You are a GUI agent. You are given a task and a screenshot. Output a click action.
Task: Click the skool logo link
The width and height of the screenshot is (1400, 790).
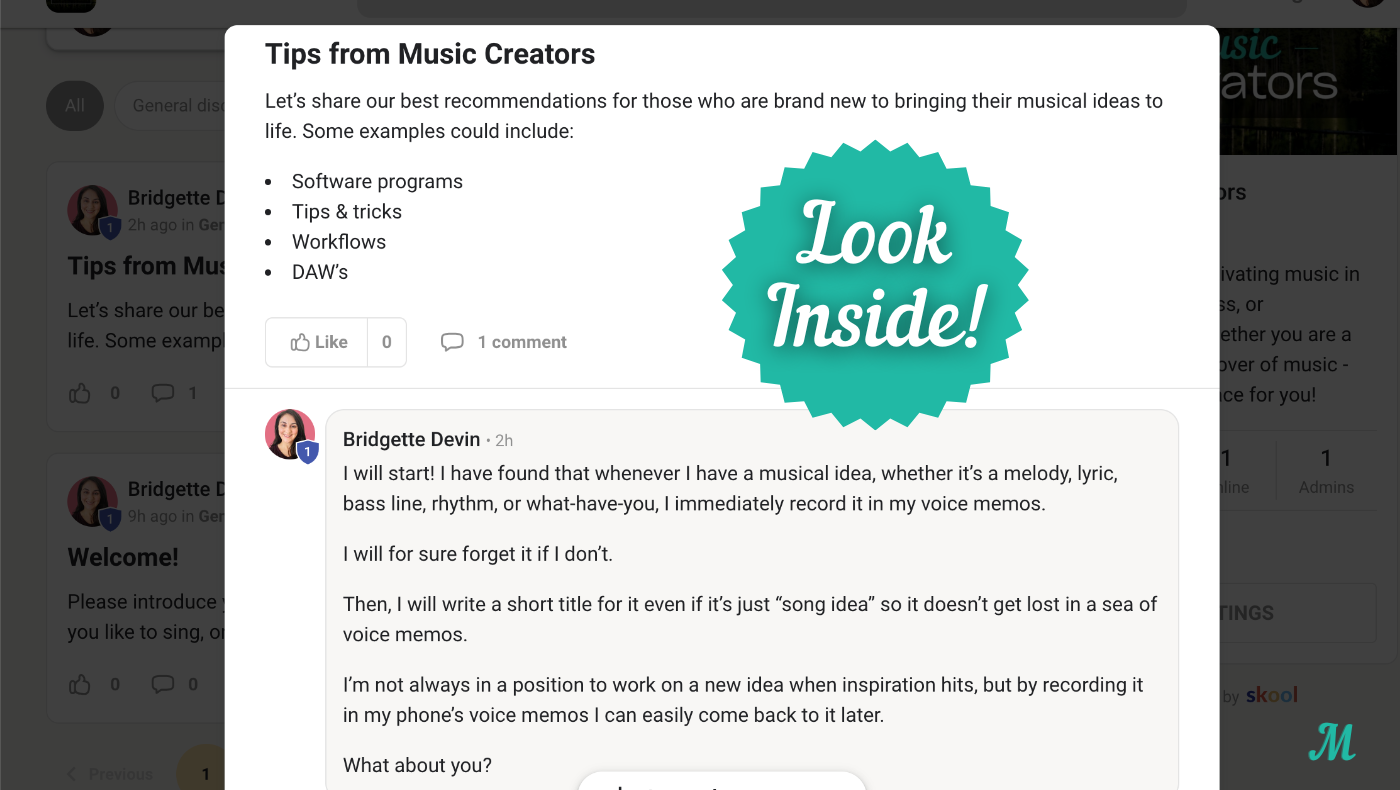(x=1271, y=695)
